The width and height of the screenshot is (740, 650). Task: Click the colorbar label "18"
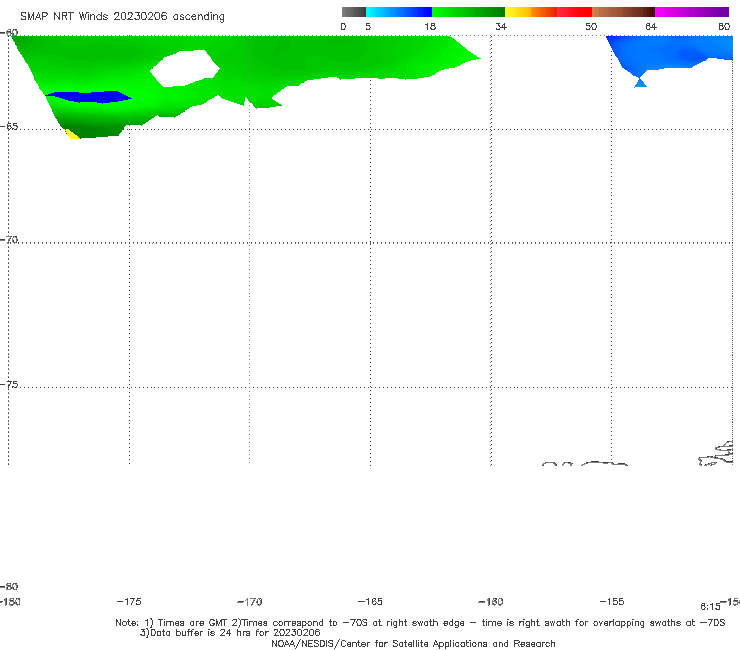coord(430,26)
